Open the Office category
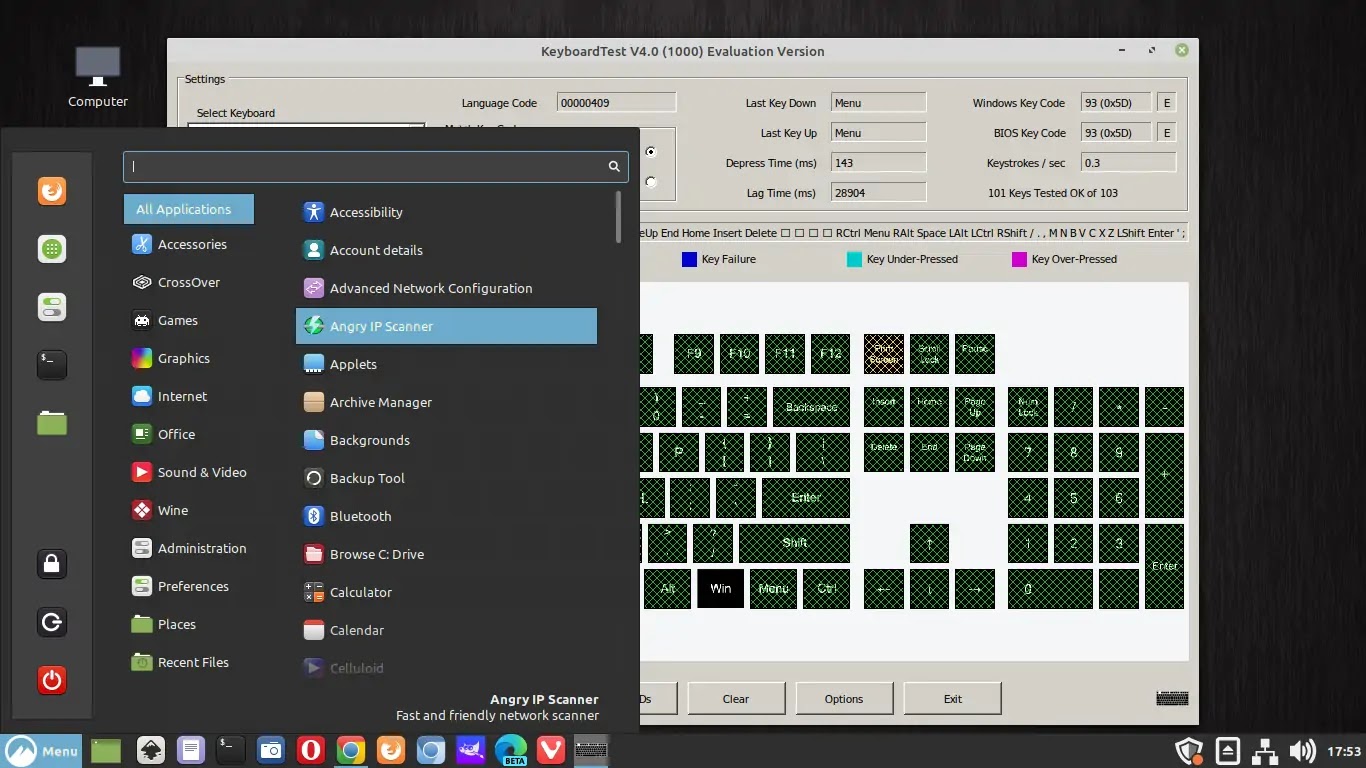 pyautogui.click(x=189, y=434)
